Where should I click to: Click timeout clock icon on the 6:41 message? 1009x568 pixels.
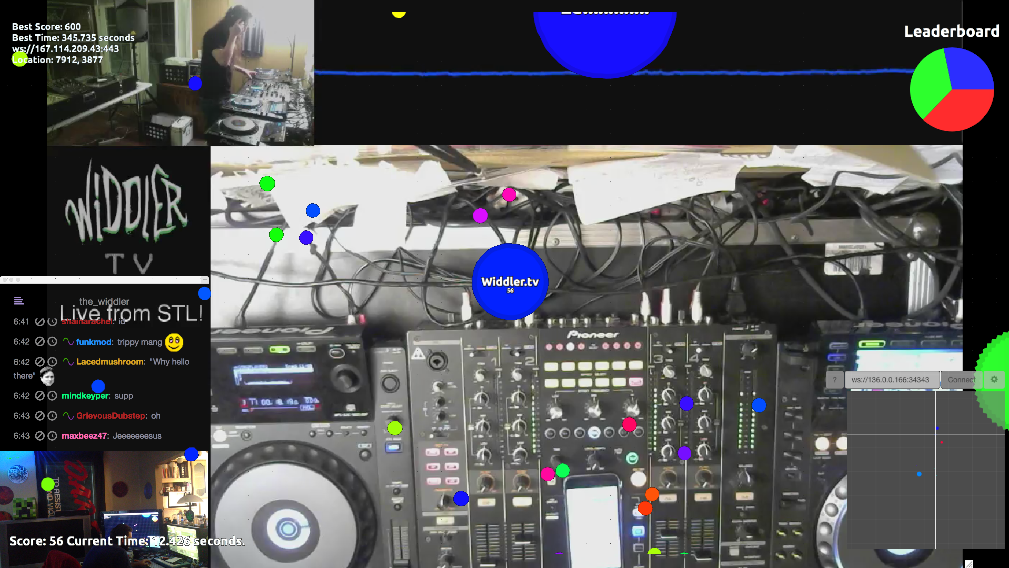coord(52,321)
